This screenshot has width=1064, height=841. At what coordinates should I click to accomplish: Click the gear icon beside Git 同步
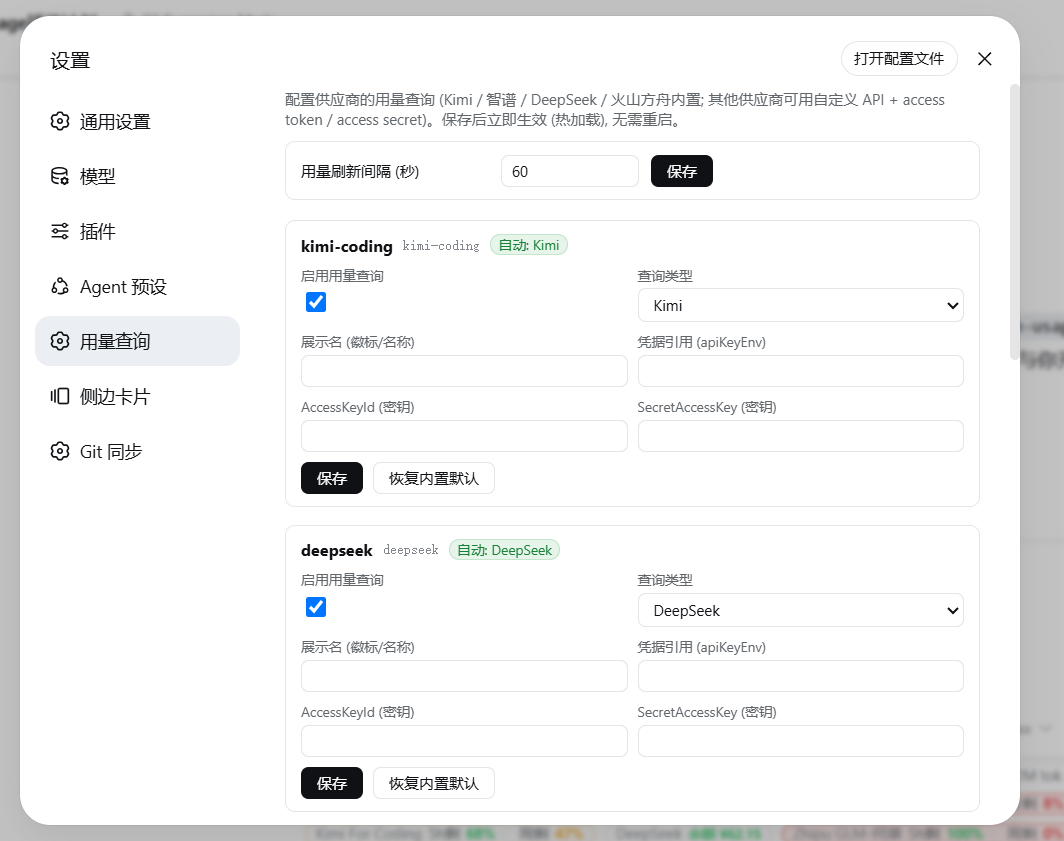click(60, 451)
